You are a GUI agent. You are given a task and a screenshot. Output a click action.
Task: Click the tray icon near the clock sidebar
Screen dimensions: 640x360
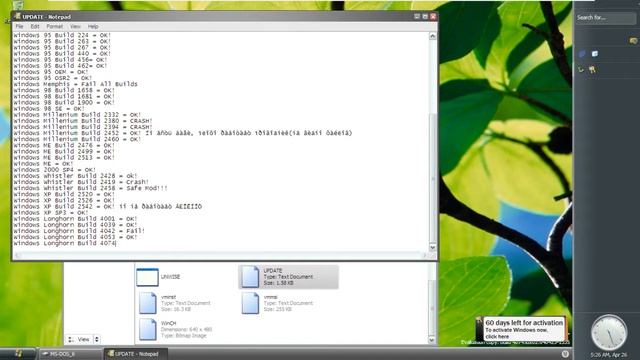[565, 354]
